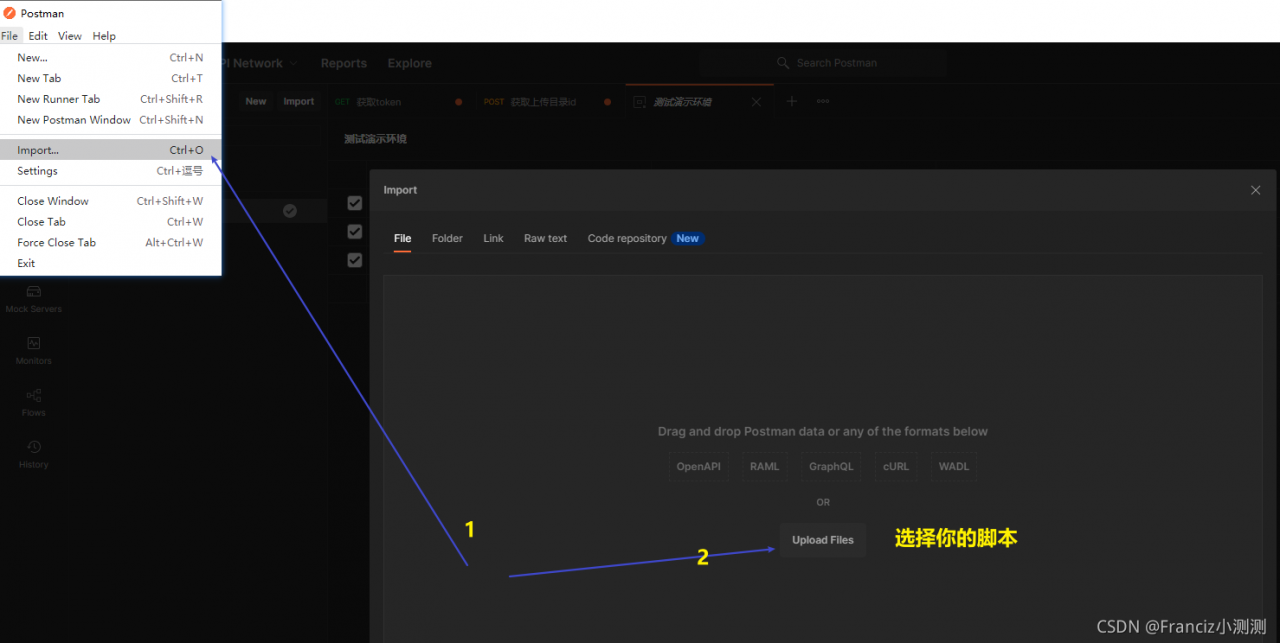Screen dimensions: 1280x643
Task: Select New Runner Tab menu entry
Action: point(110,99)
